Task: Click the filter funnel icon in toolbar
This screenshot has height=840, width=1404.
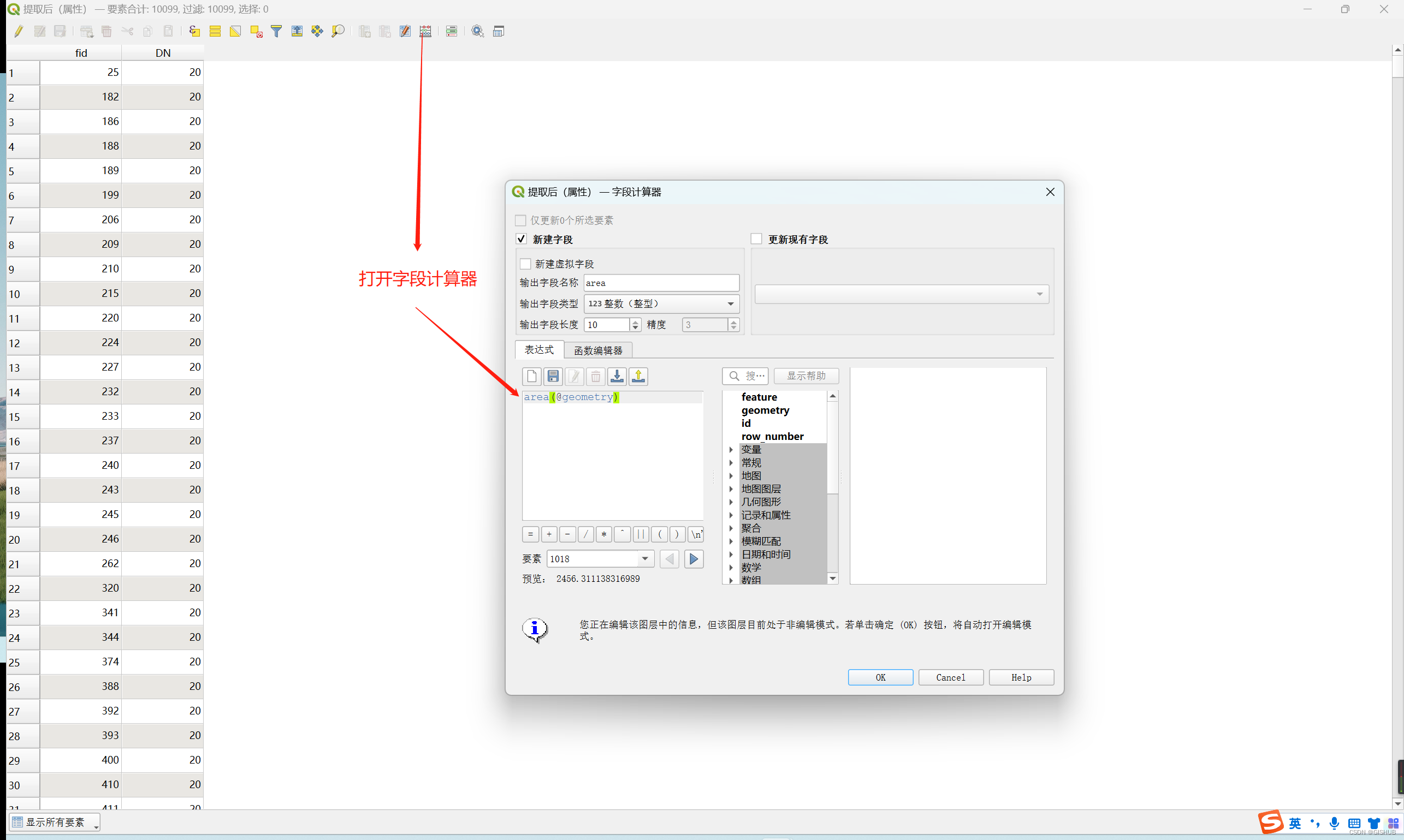Action: 276,32
